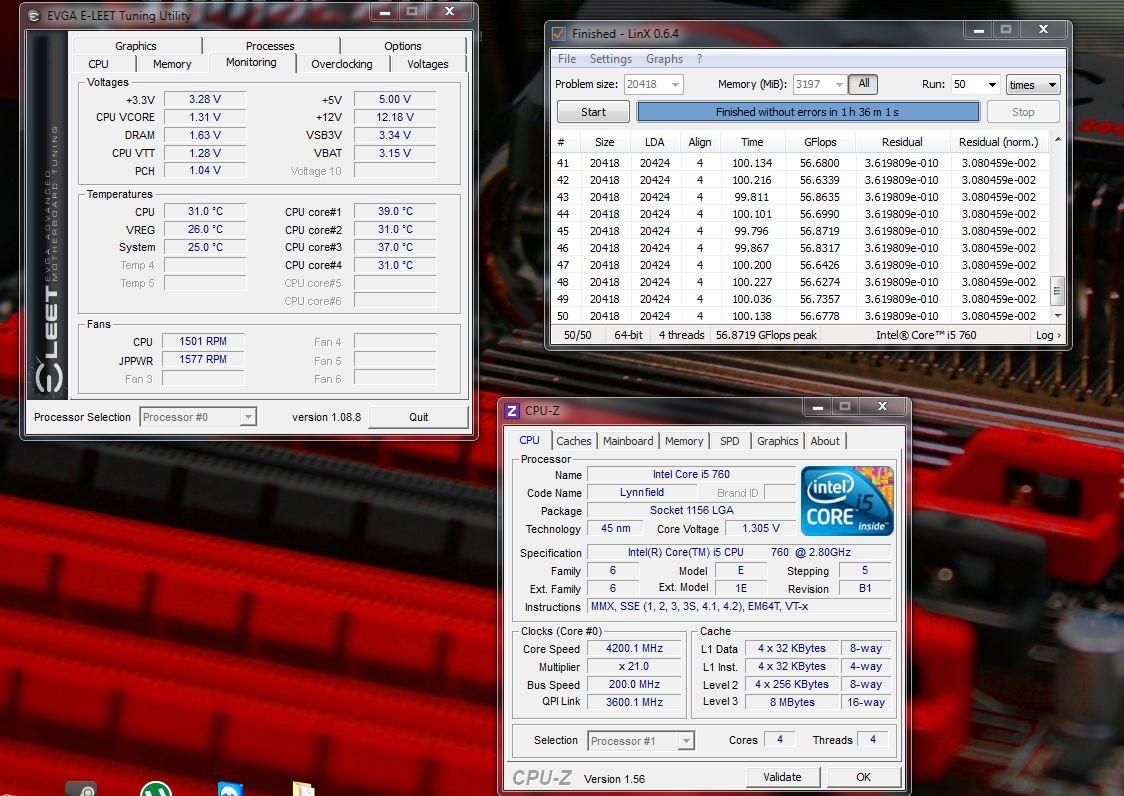Switch to the Graphics tab in E-LEET
The image size is (1124, 796).
coord(135,46)
